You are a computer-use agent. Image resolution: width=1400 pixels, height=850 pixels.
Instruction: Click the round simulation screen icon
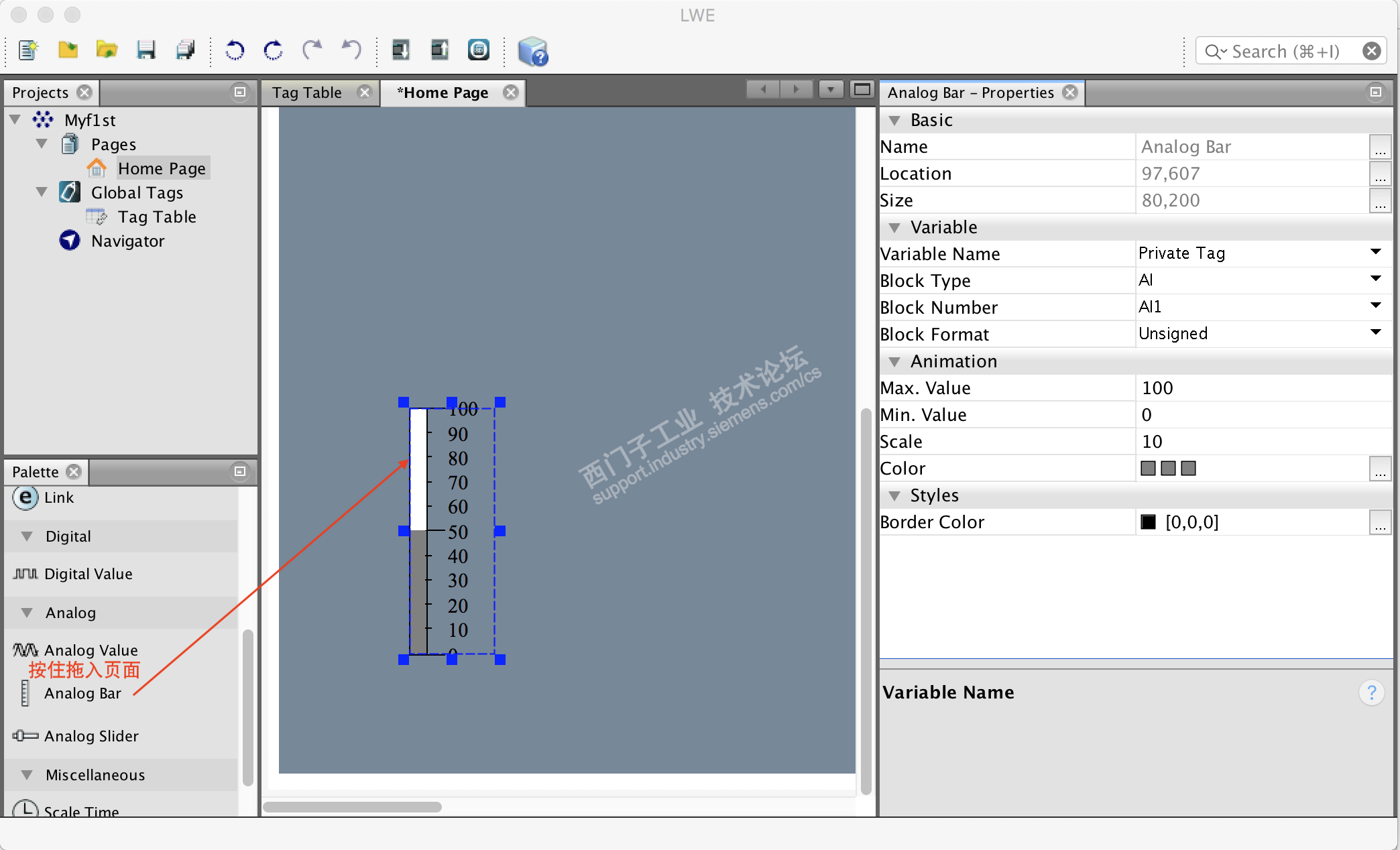(478, 50)
